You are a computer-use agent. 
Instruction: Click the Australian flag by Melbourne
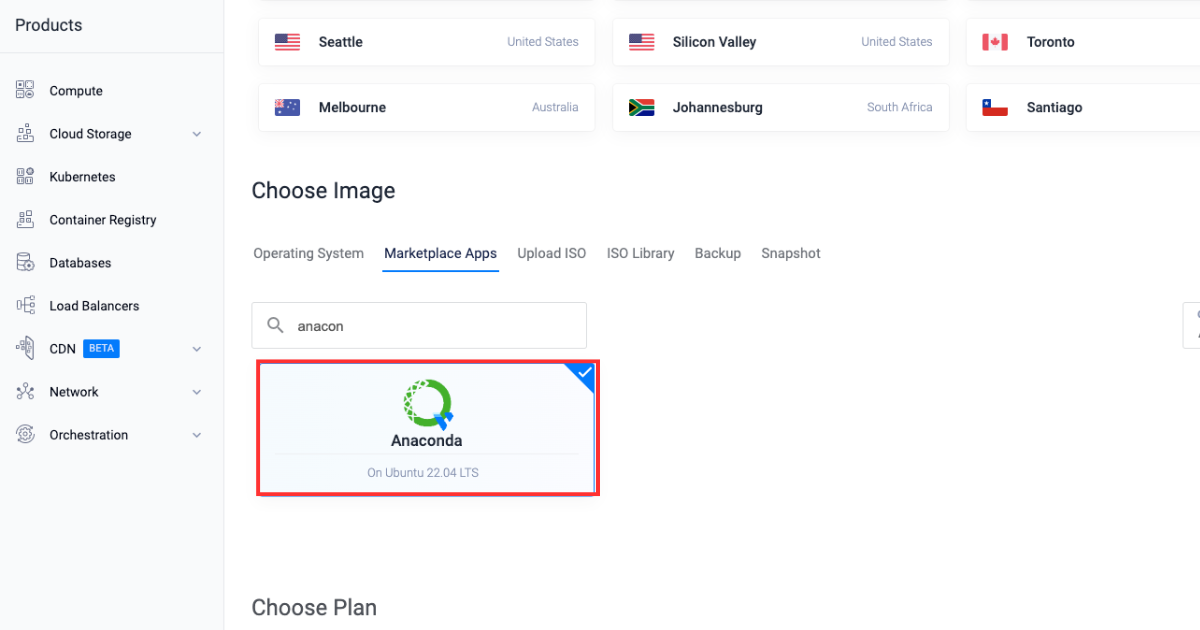tap(288, 107)
